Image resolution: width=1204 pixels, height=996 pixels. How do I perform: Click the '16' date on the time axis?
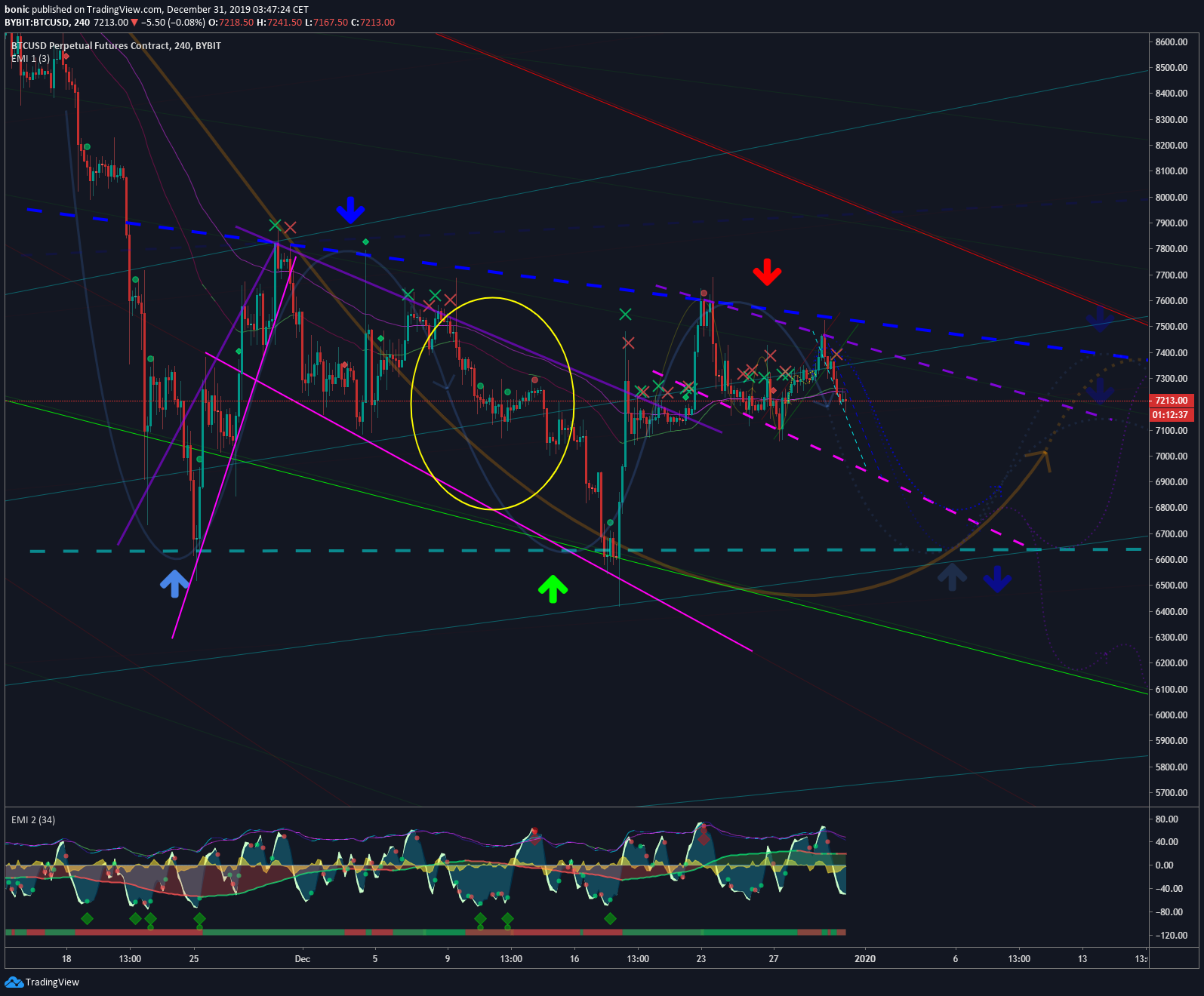(574, 959)
